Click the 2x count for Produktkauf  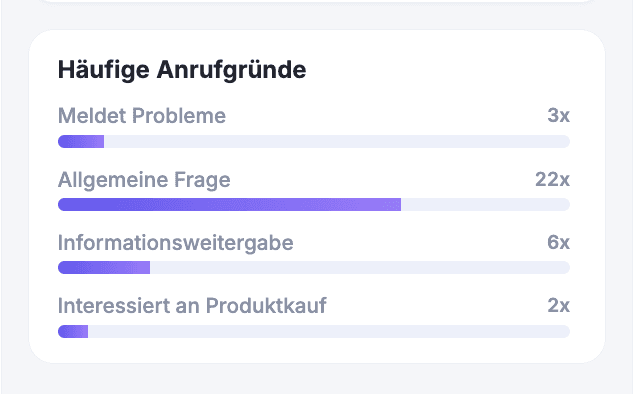[x=558, y=305]
